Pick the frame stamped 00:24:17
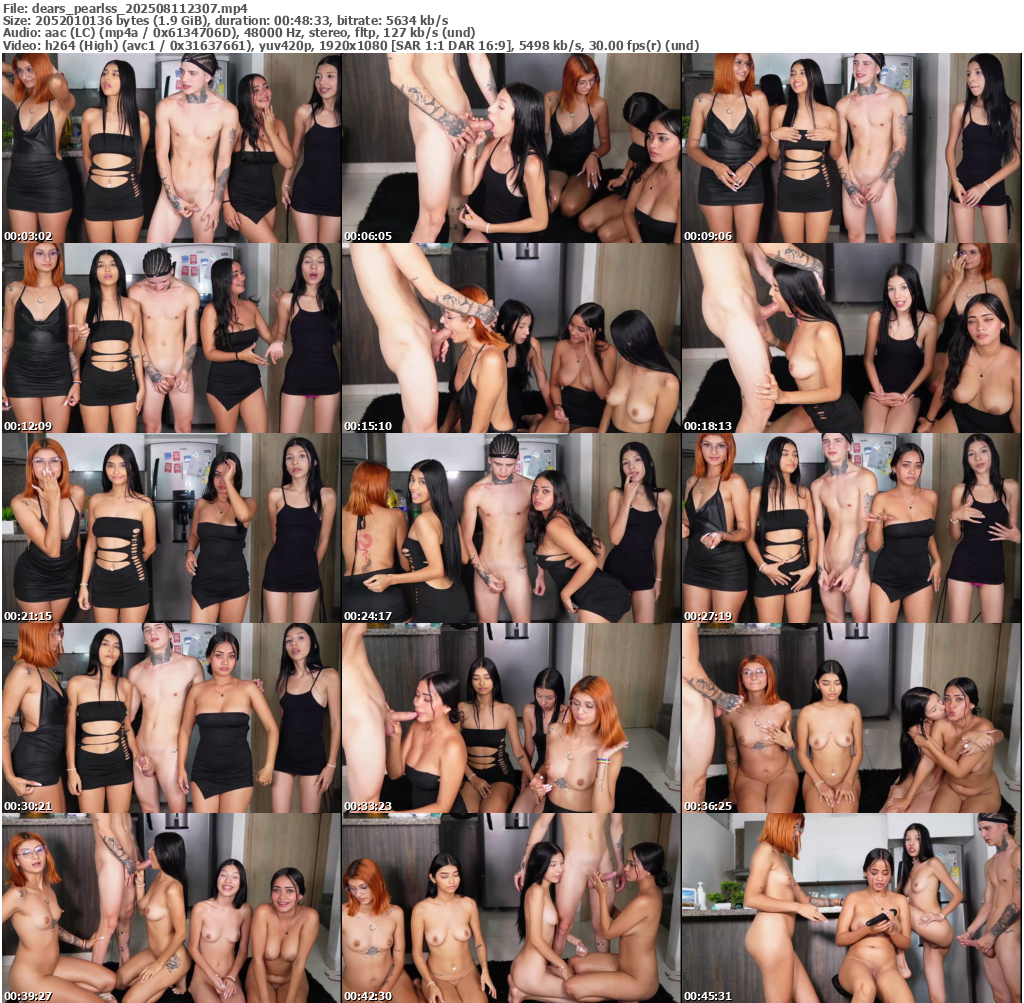This screenshot has width=1024, height=1003. coord(511,528)
